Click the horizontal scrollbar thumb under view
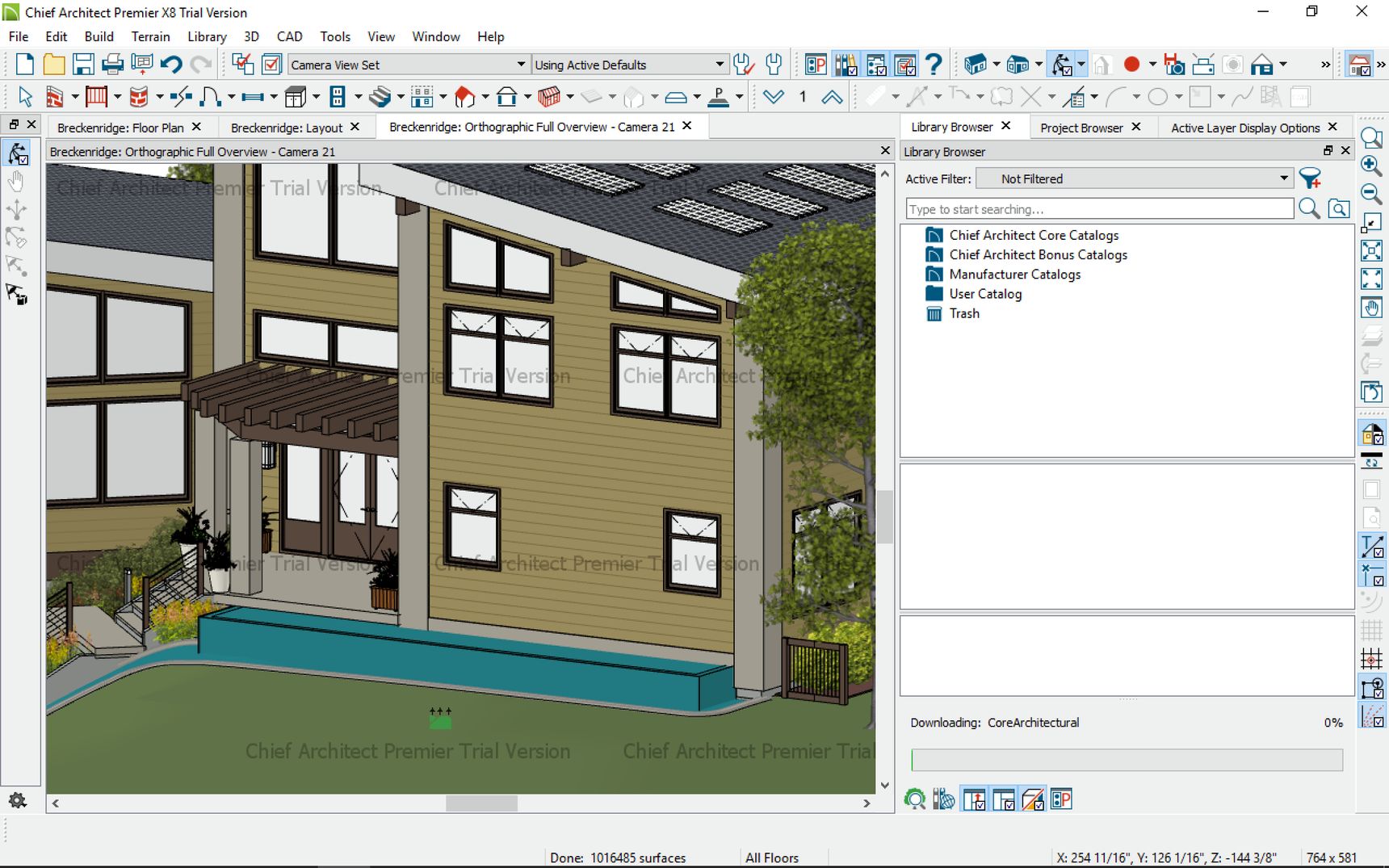 [x=481, y=803]
